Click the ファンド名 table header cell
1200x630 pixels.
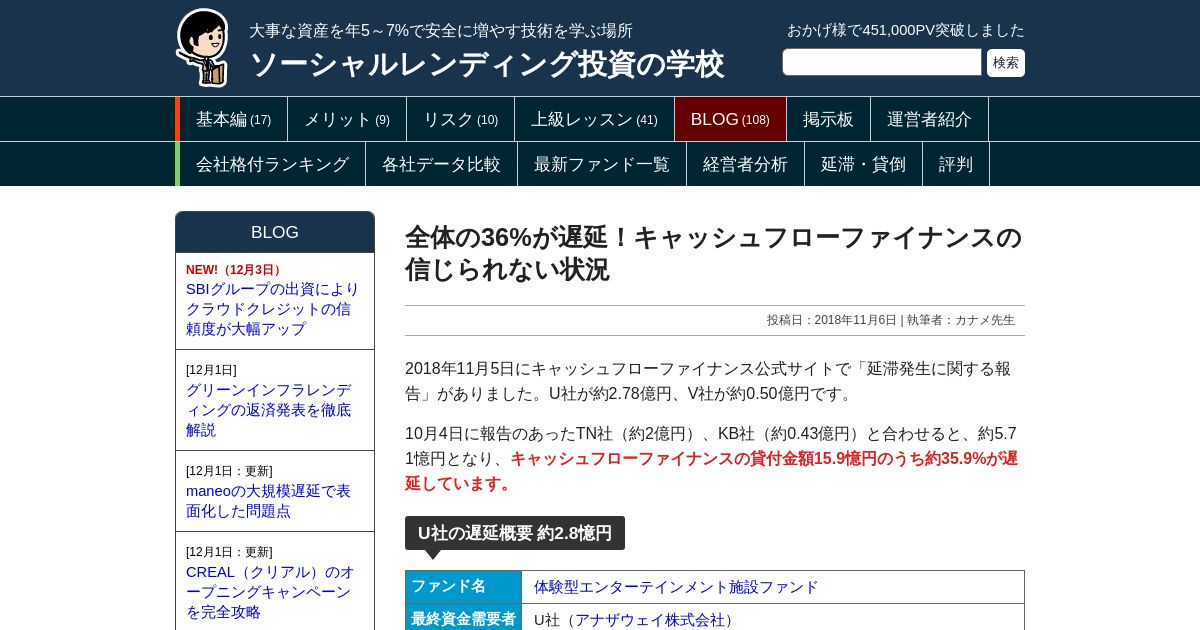pyautogui.click(x=463, y=587)
